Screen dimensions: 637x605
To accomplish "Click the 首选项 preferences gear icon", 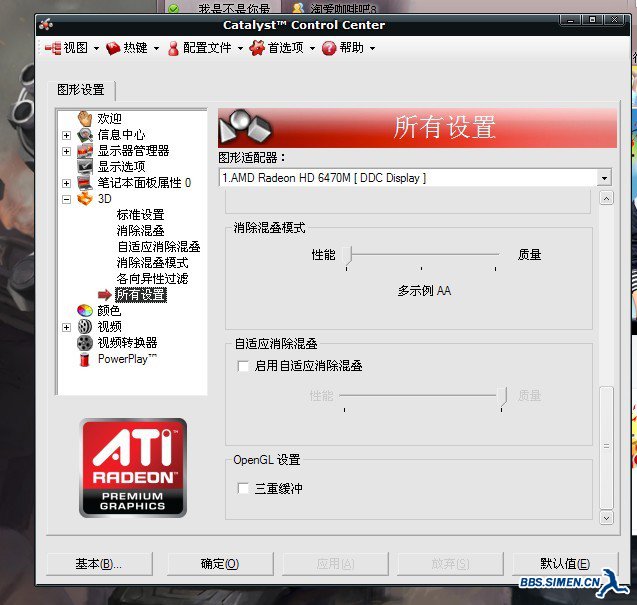I will (257, 48).
